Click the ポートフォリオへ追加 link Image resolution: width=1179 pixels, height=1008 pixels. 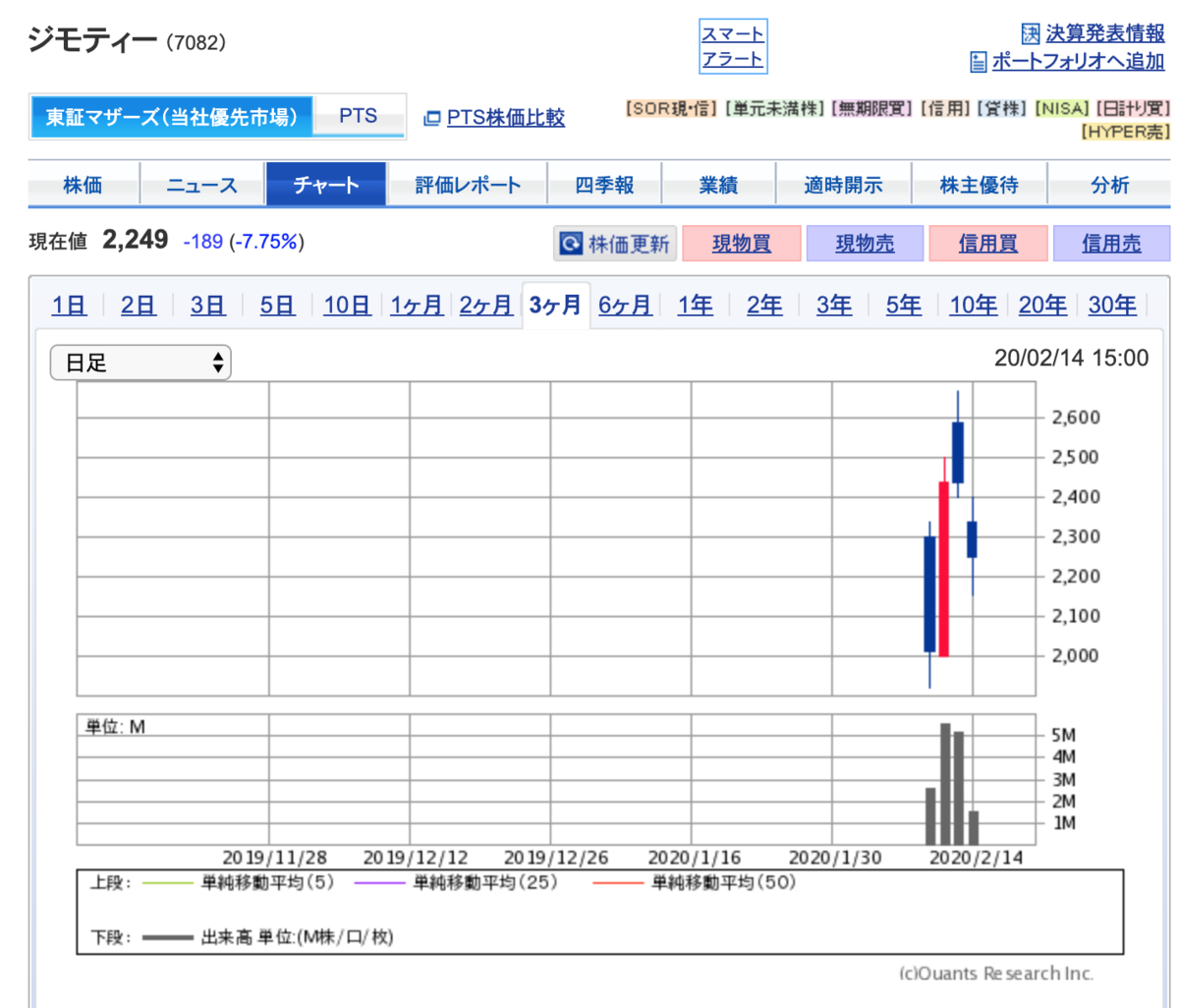point(1078,62)
